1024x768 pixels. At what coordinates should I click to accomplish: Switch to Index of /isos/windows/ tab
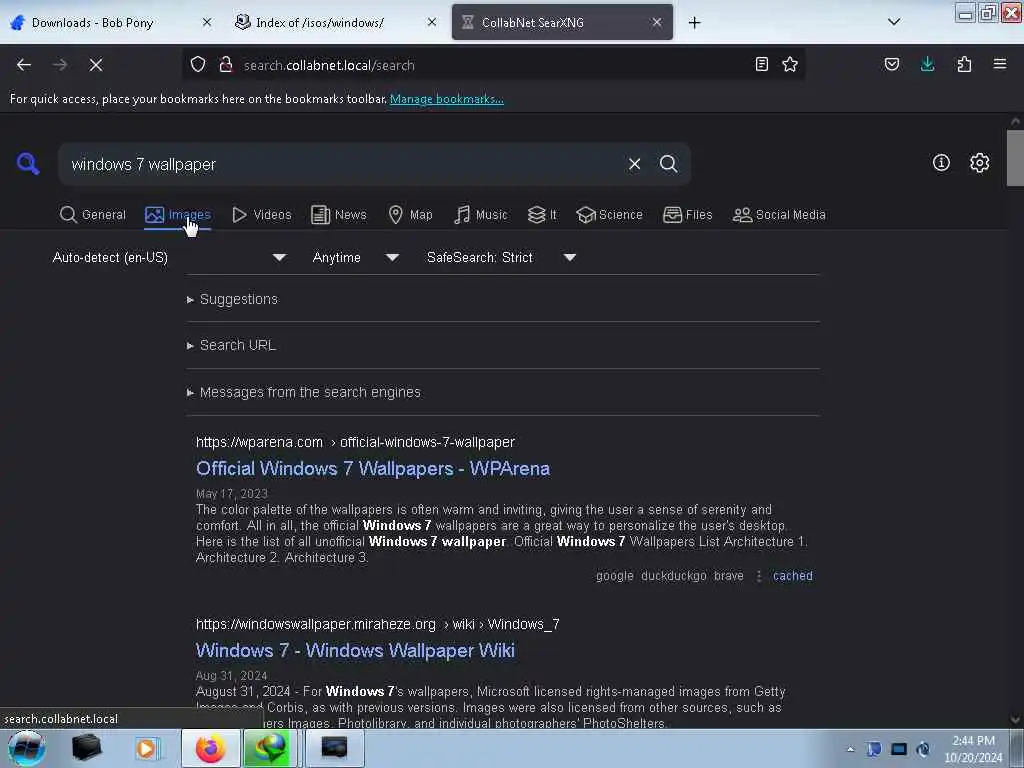point(336,22)
